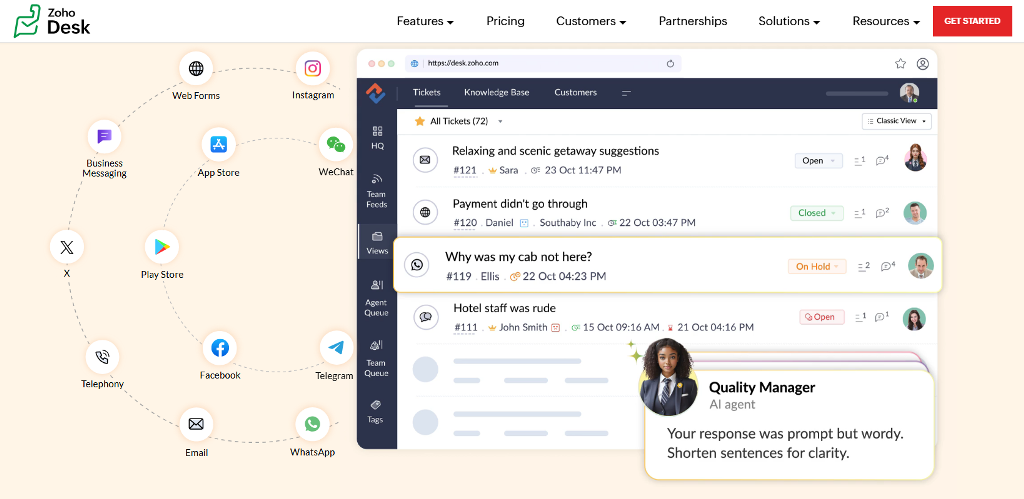The width and height of the screenshot is (1024, 499).
Task: Click the Zoho Desk app logo in header
Action: click(376, 93)
